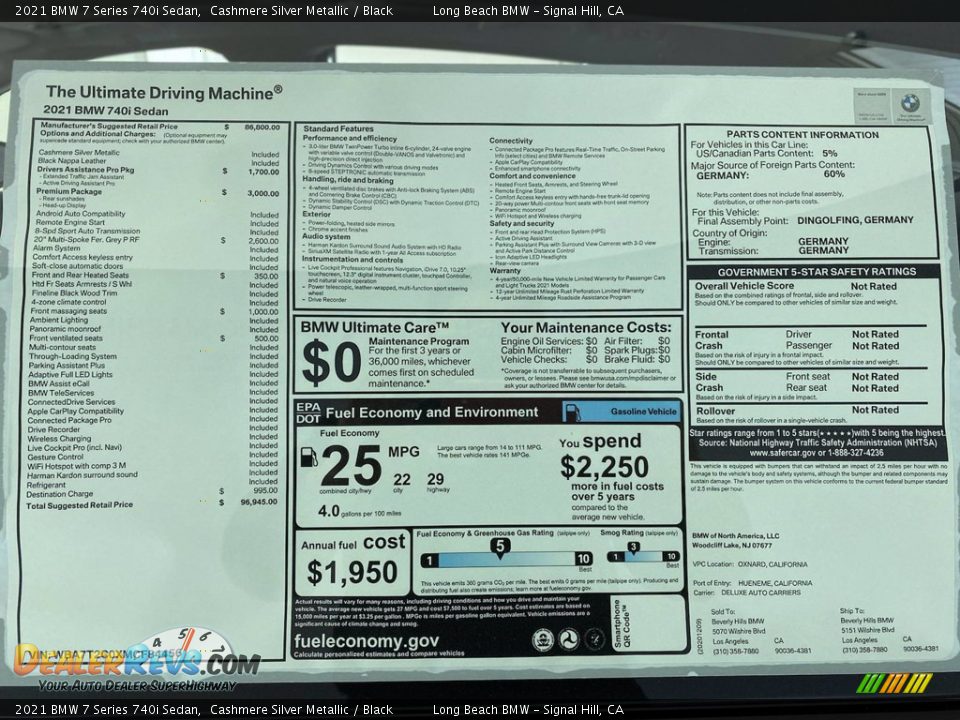The image size is (960, 720).
Task: Click GERMANY 60% parts content line
Action: coord(770,174)
